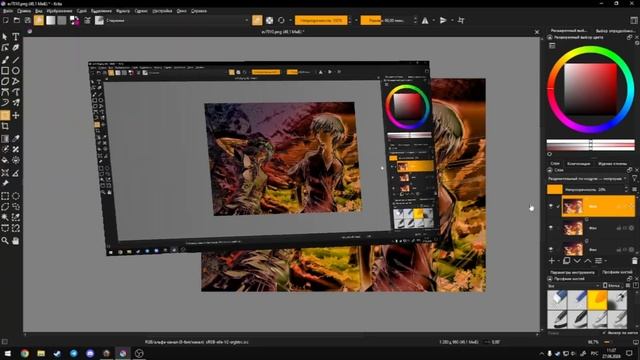Select the Freehand Selection tool

coord(16,207)
